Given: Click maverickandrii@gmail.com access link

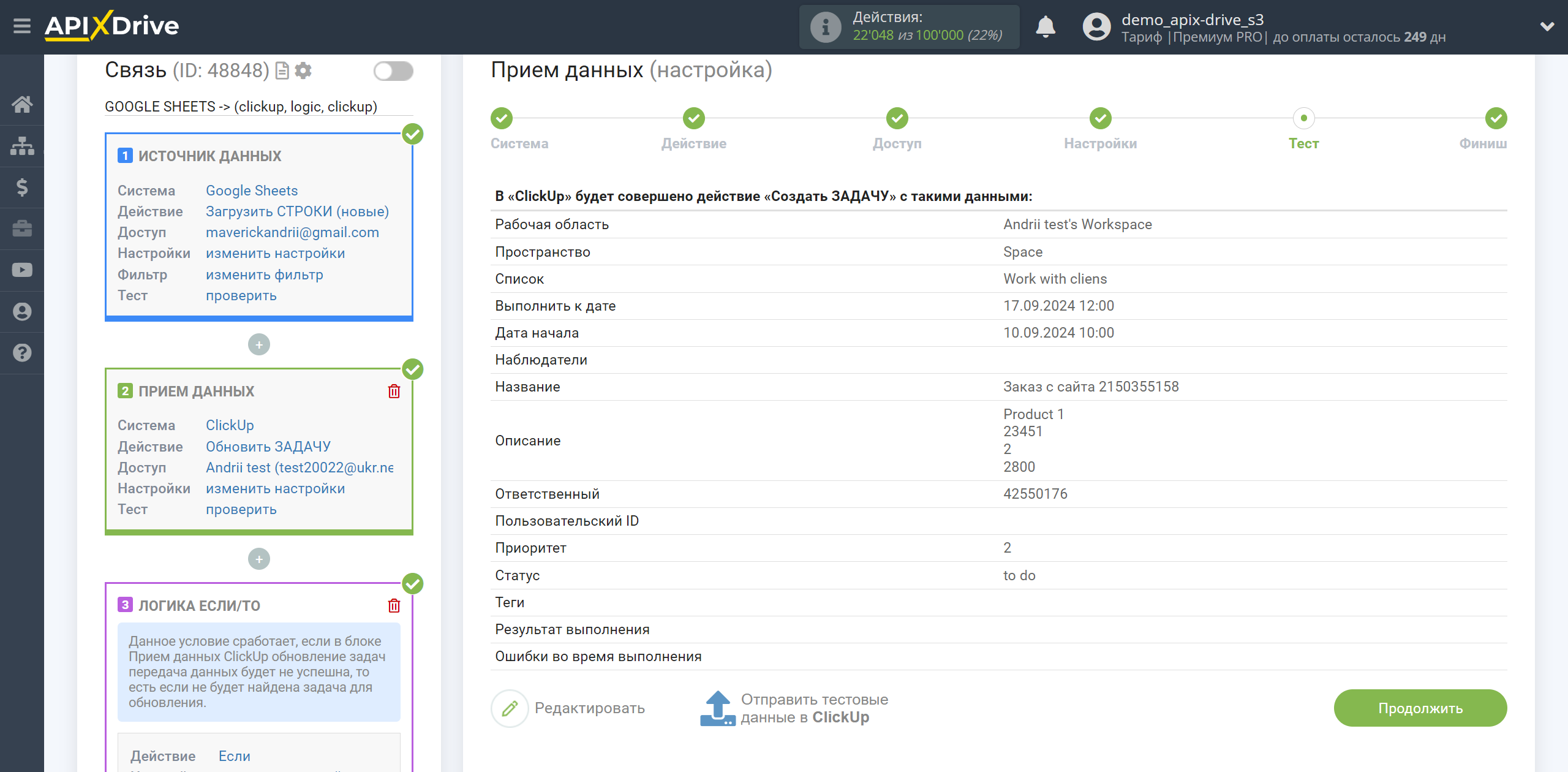Looking at the screenshot, I should 292,232.
